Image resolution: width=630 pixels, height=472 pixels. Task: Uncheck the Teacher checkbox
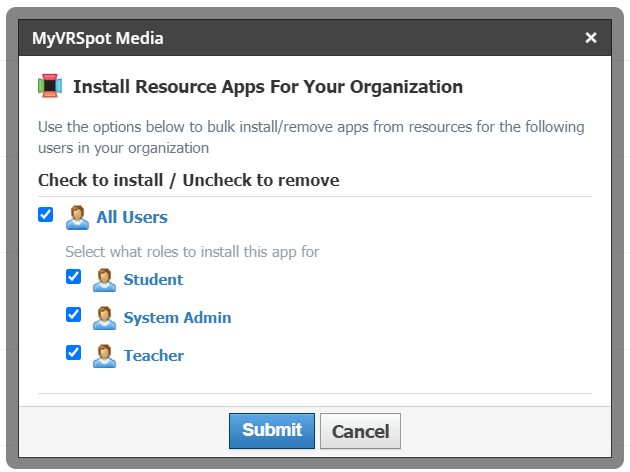[73, 353]
